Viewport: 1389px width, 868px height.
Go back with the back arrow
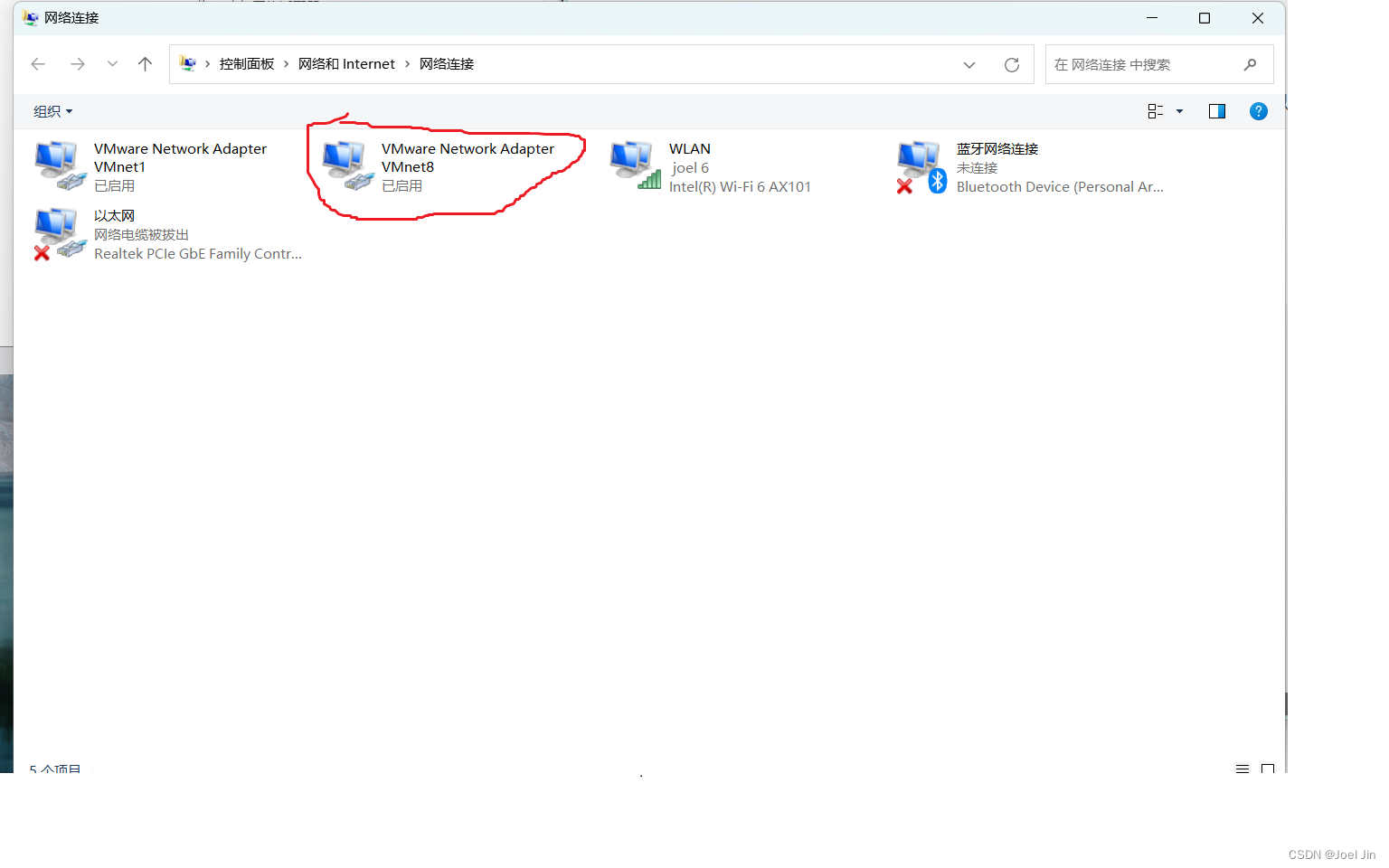tap(38, 64)
